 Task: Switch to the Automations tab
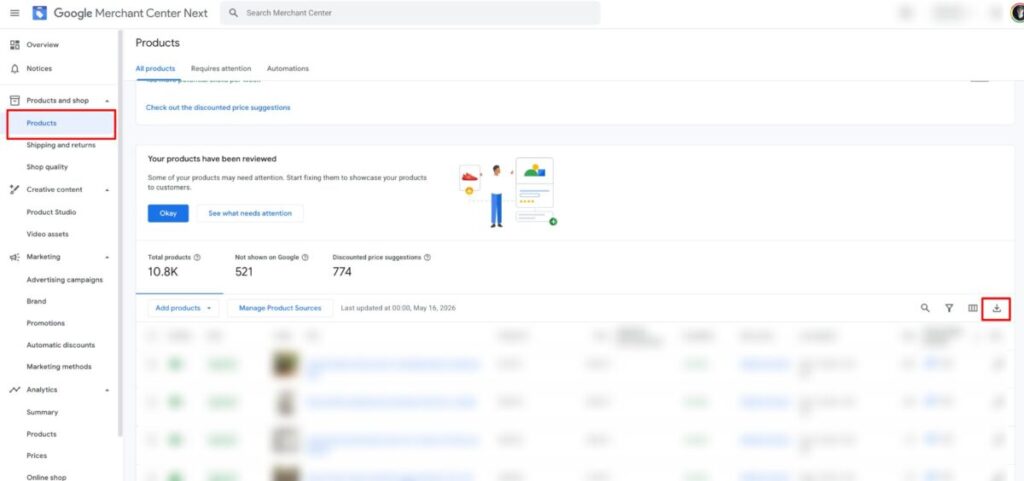coord(288,69)
